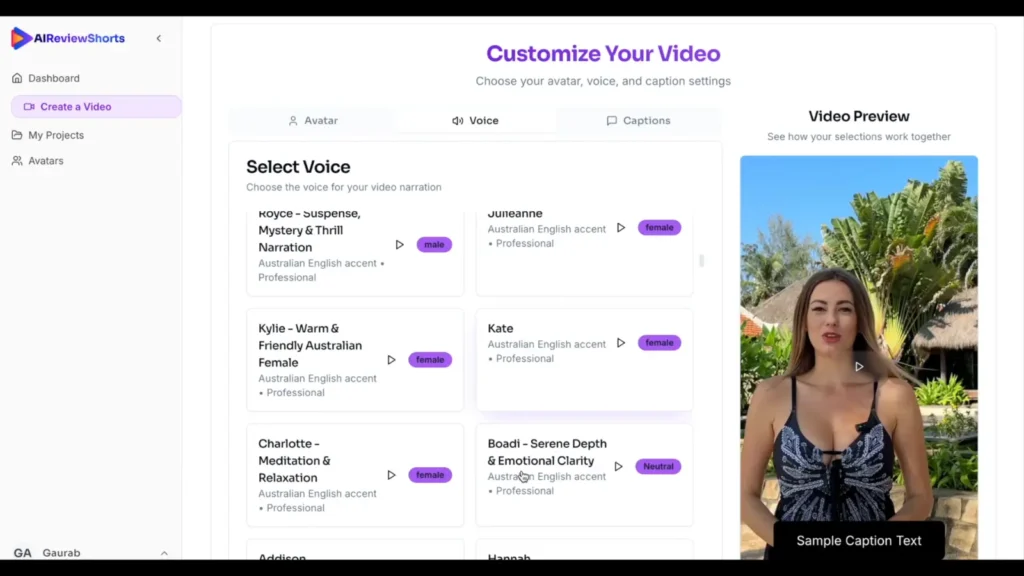This screenshot has height=576, width=1024.
Task: Play the Royce voice sample
Action: pyautogui.click(x=399, y=244)
